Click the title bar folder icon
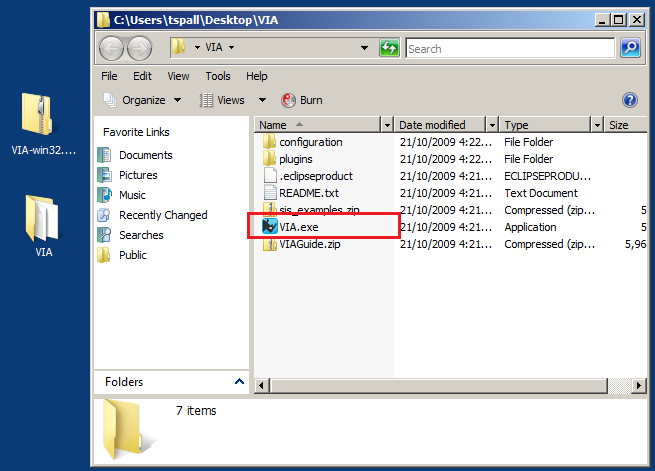Screen dimensions: 655x471 tap(103, 20)
